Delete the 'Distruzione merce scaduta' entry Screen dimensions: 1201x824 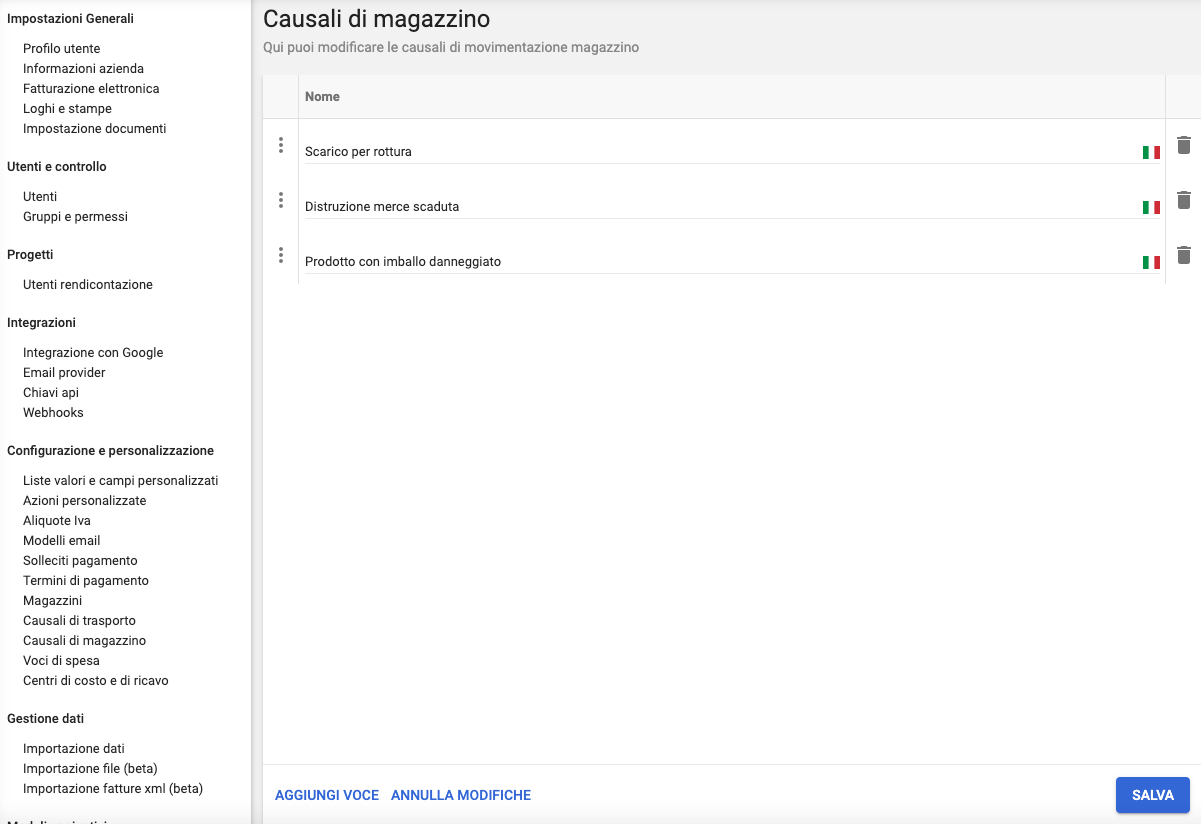(x=1184, y=201)
